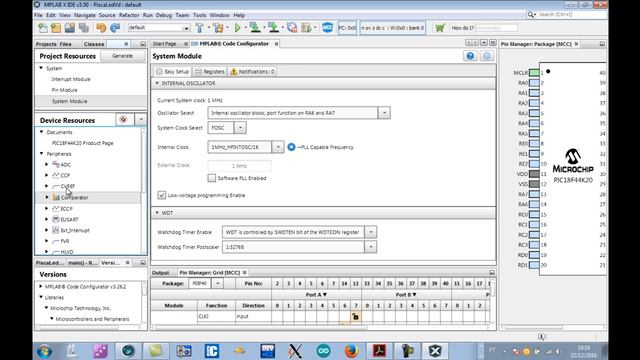Click the locked CLKI pin icon in grid
The width and height of the screenshot is (640, 360).
point(355,316)
